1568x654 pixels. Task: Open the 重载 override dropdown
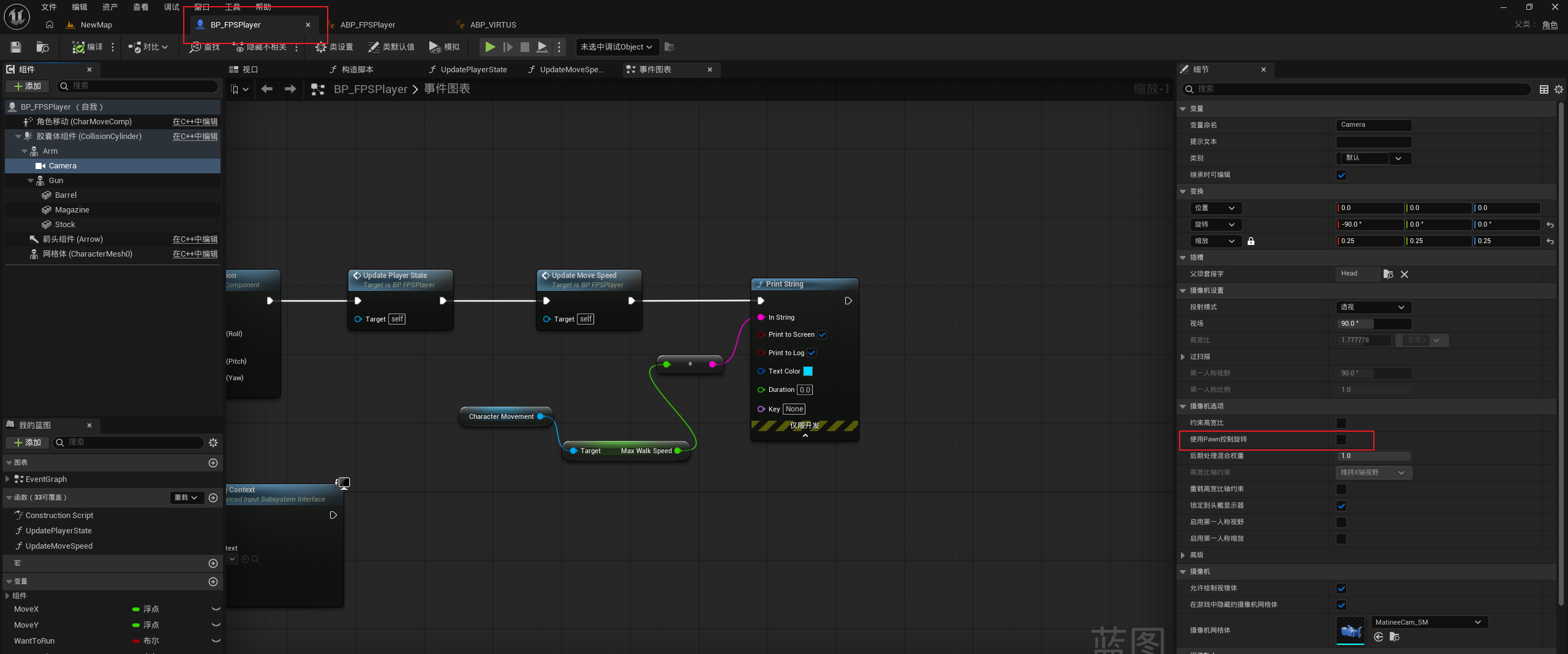[x=186, y=498]
